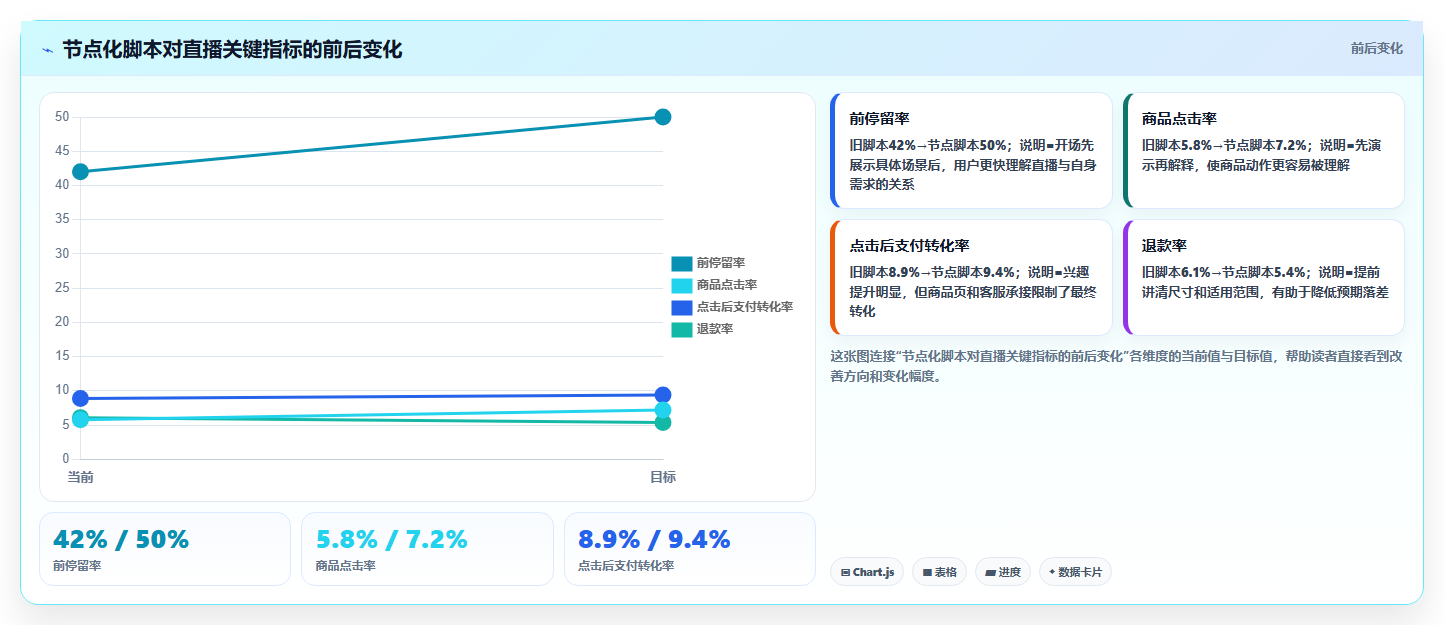Toggle 点击后支付转化率 legend color swatch

pyautogui.click(x=681, y=307)
